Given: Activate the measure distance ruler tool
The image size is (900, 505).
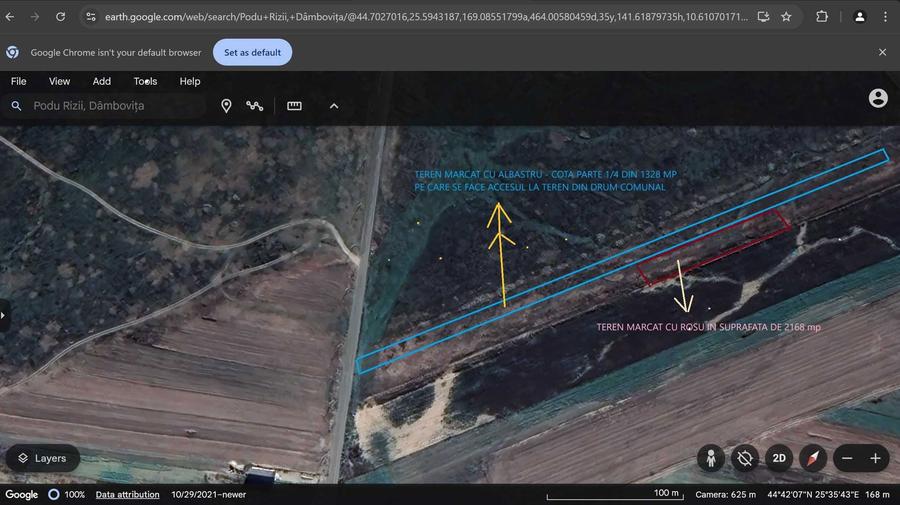Looking at the screenshot, I should pyautogui.click(x=294, y=106).
